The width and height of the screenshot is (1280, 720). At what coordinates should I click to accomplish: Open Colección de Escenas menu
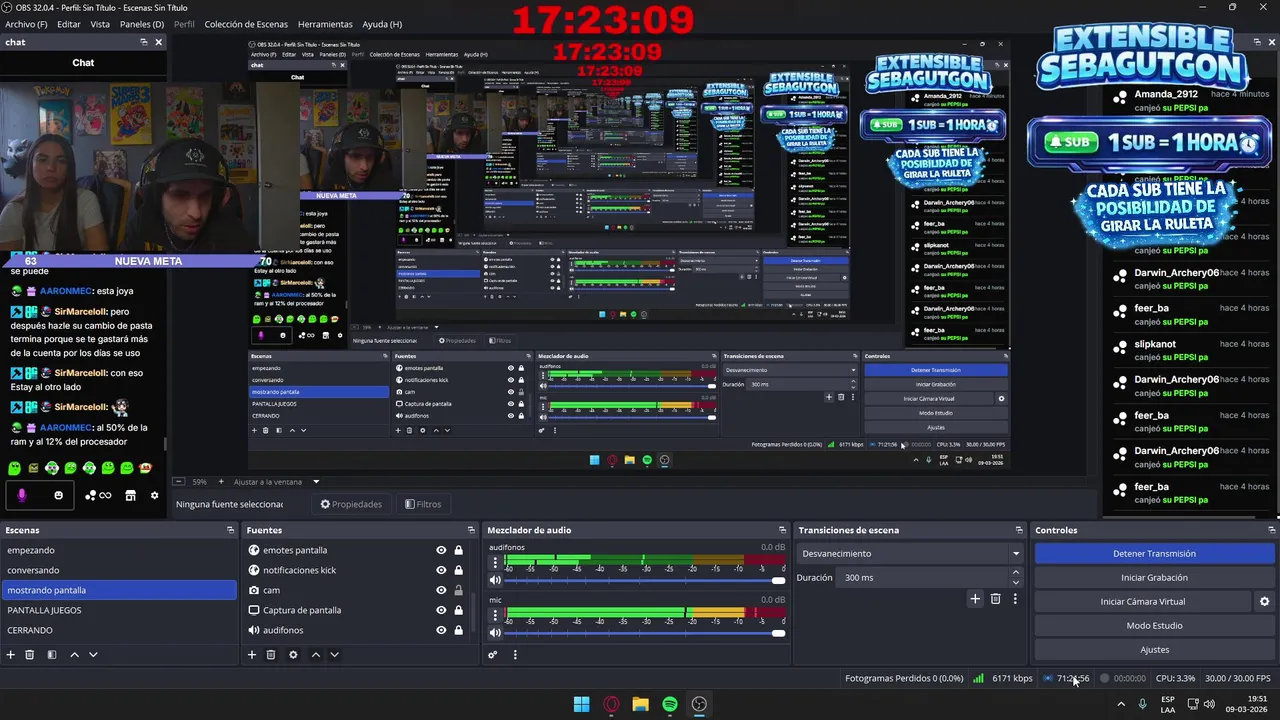click(x=246, y=24)
